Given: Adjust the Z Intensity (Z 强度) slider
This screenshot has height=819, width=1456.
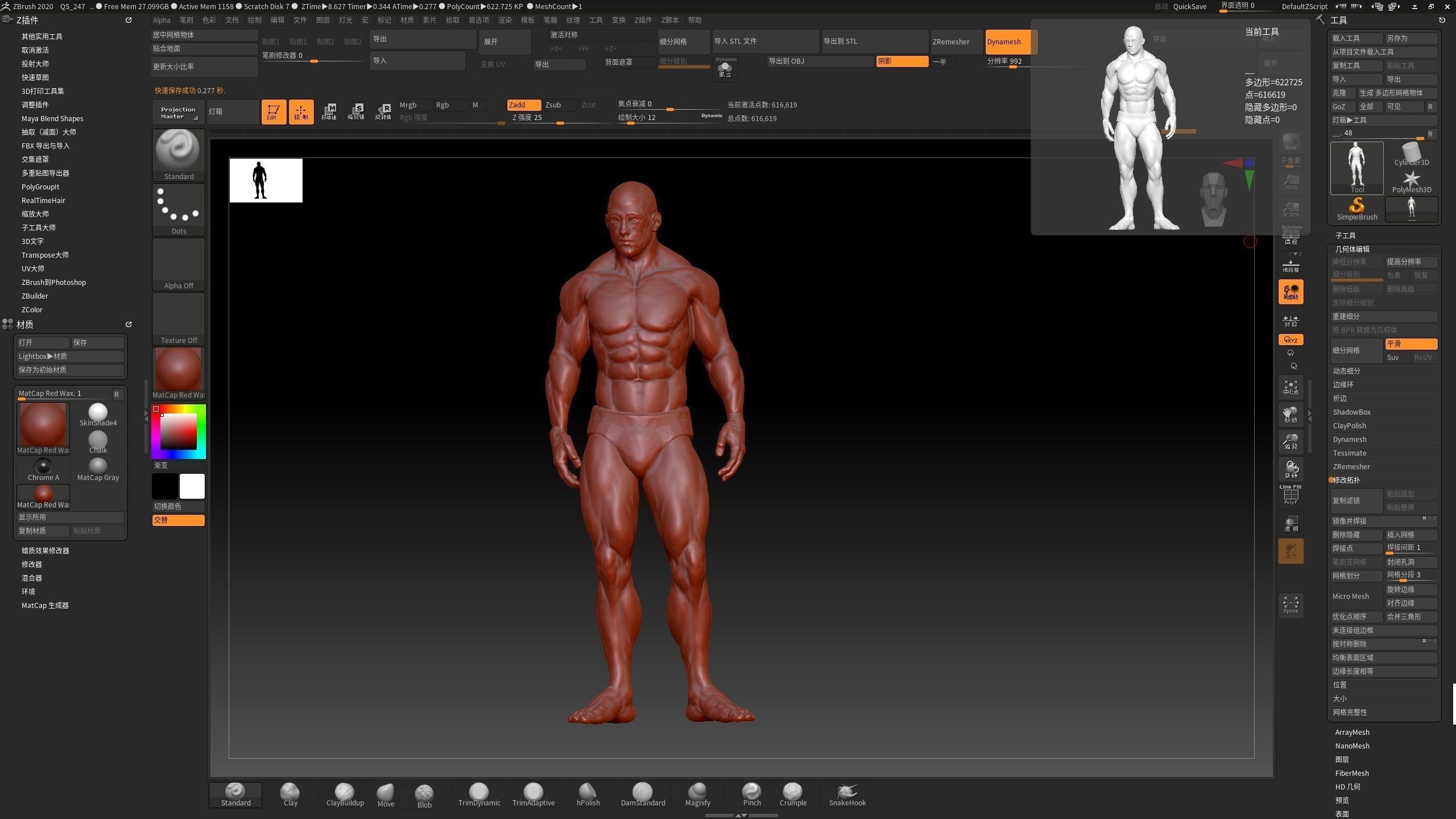Looking at the screenshot, I should [560, 118].
